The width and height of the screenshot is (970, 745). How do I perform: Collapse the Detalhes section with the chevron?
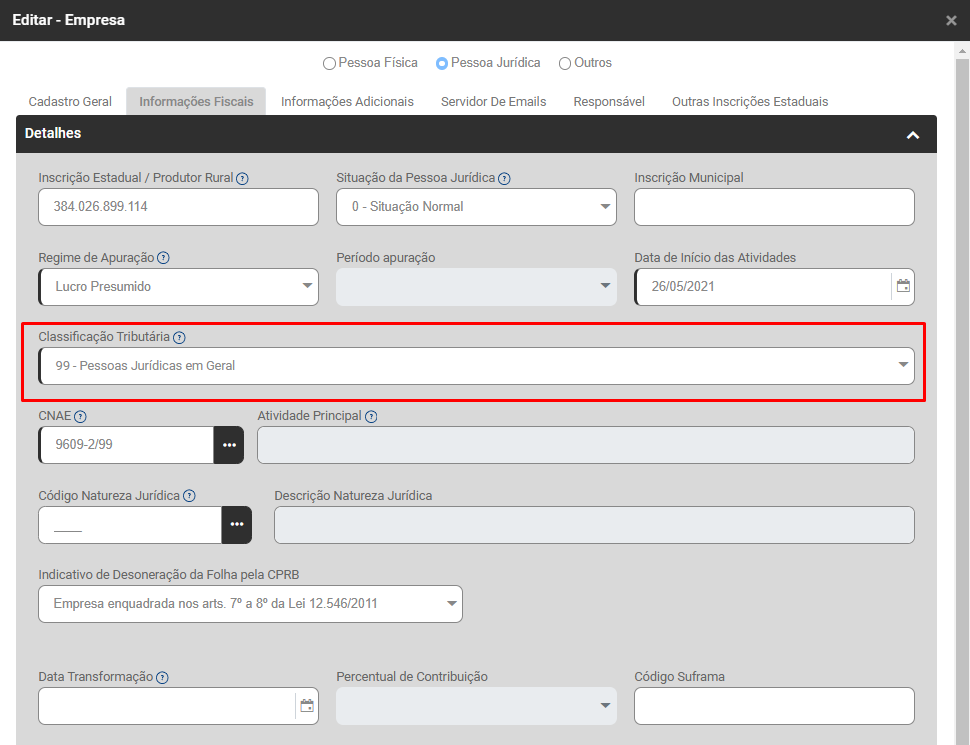pos(912,134)
